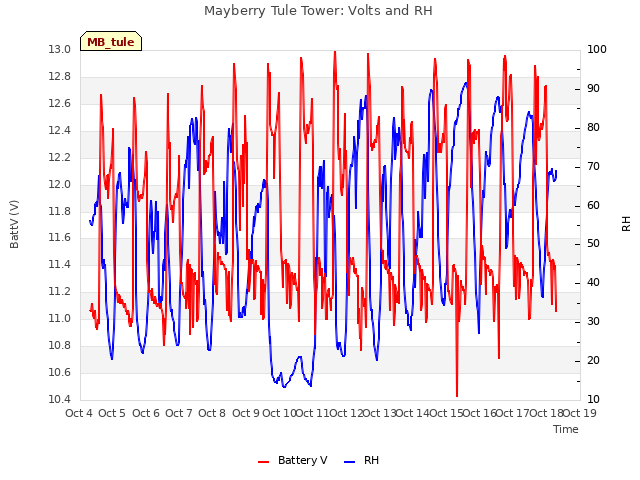This screenshot has width=640, height=480.
Task: Toggle the RH legend entry
Action: pos(362,460)
